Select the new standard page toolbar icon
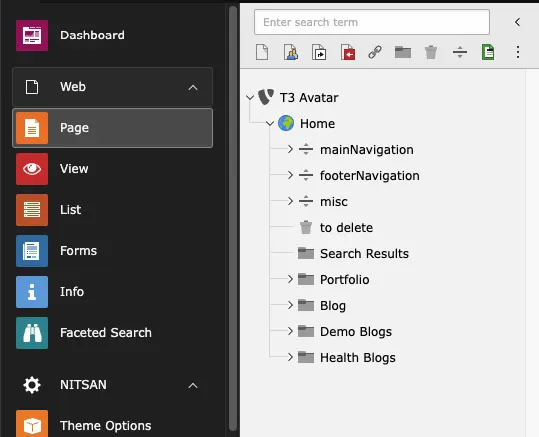The height and width of the screenshot is (437, 539). [x=262, y=52]
